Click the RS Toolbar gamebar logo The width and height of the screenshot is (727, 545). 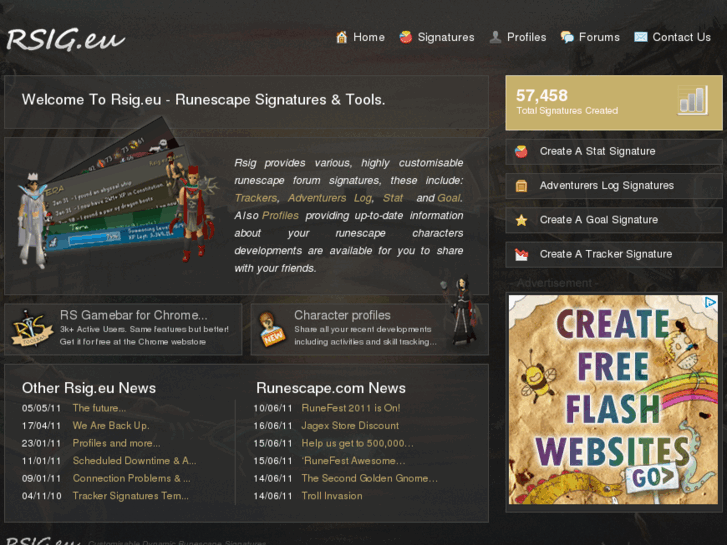30,328
